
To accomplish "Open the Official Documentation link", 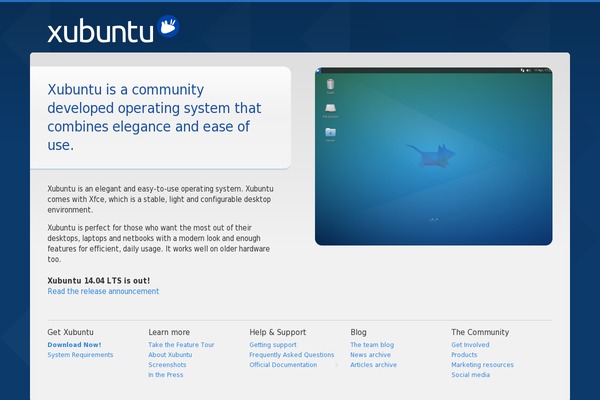I will click(283, 365).
